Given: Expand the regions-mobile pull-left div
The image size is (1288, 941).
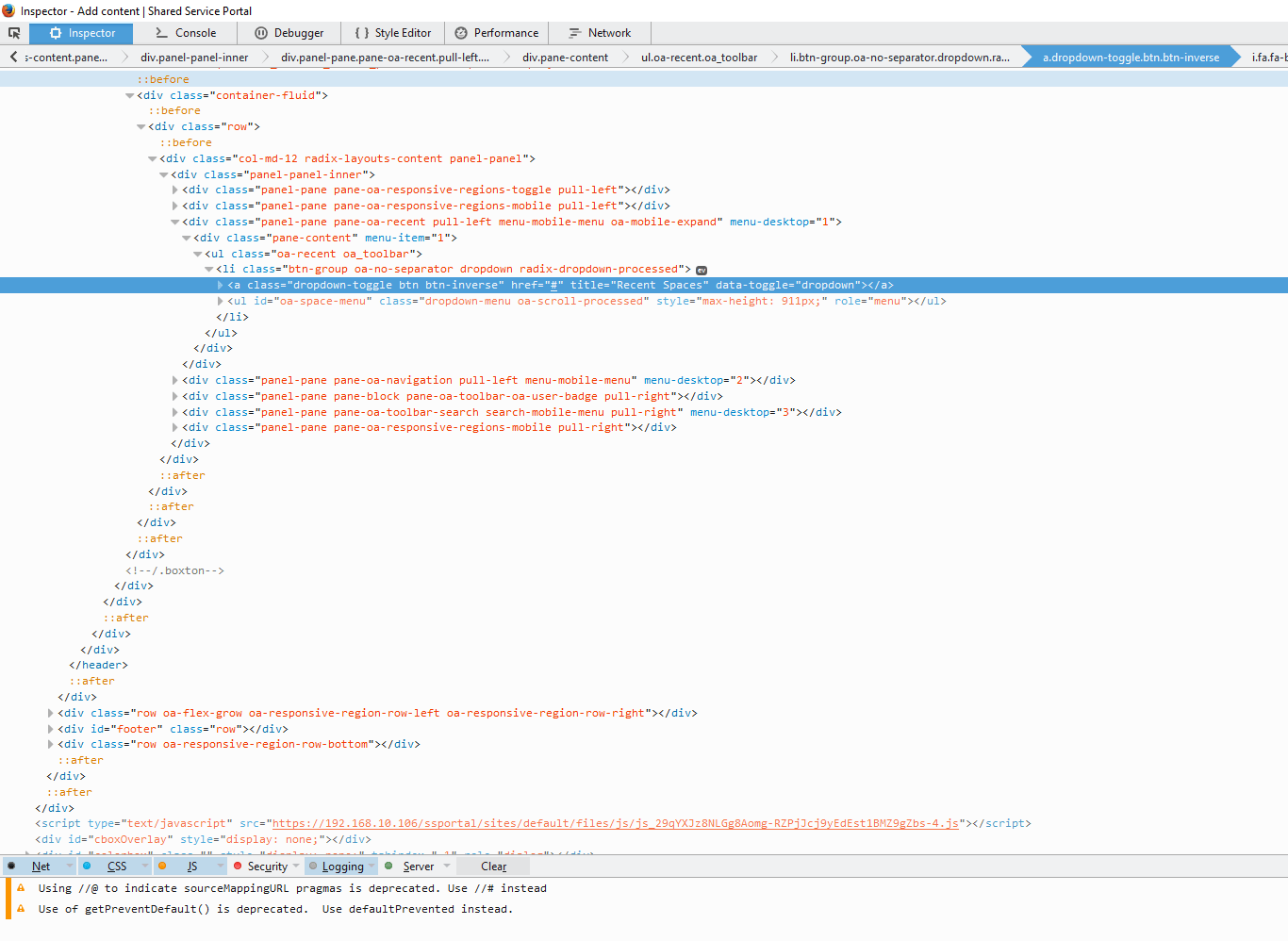Looking at the screenshot, I should click(x=175, y=206).
